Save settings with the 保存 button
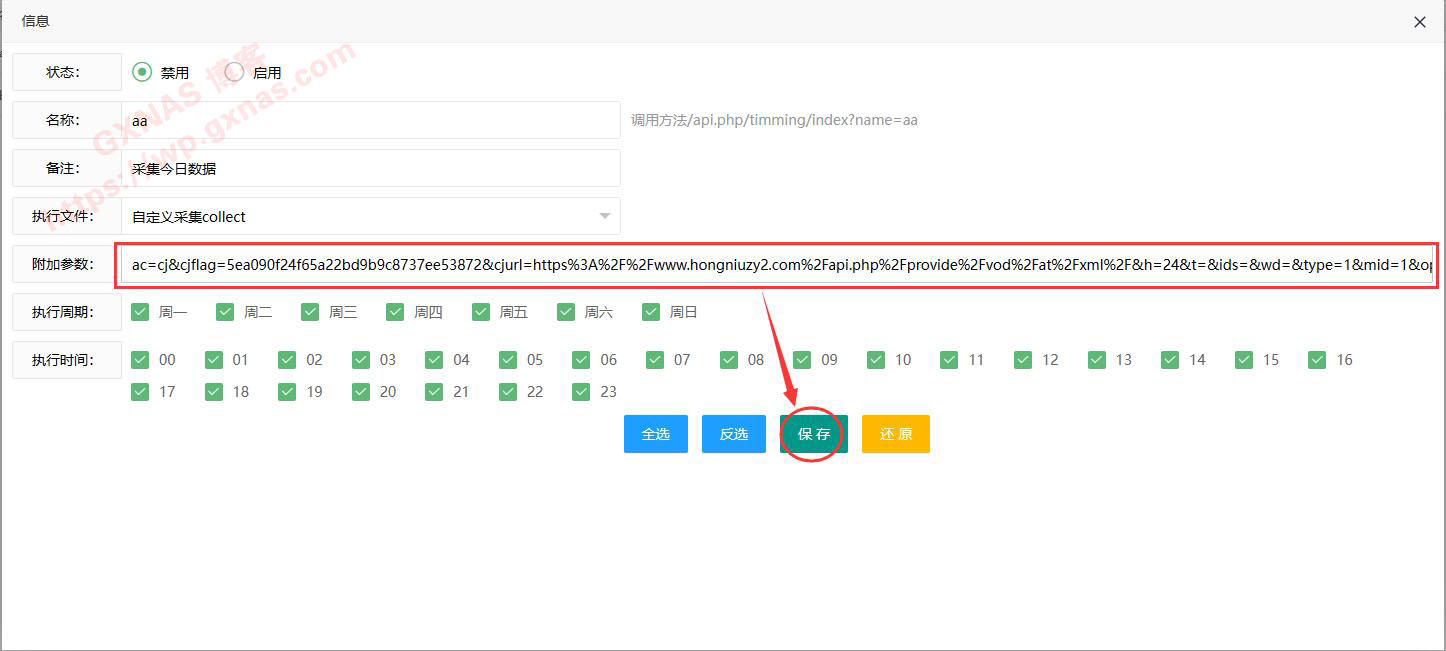The width and height of the screenshot is (1446, 651). pyautogui.click(x=813, y=434)
